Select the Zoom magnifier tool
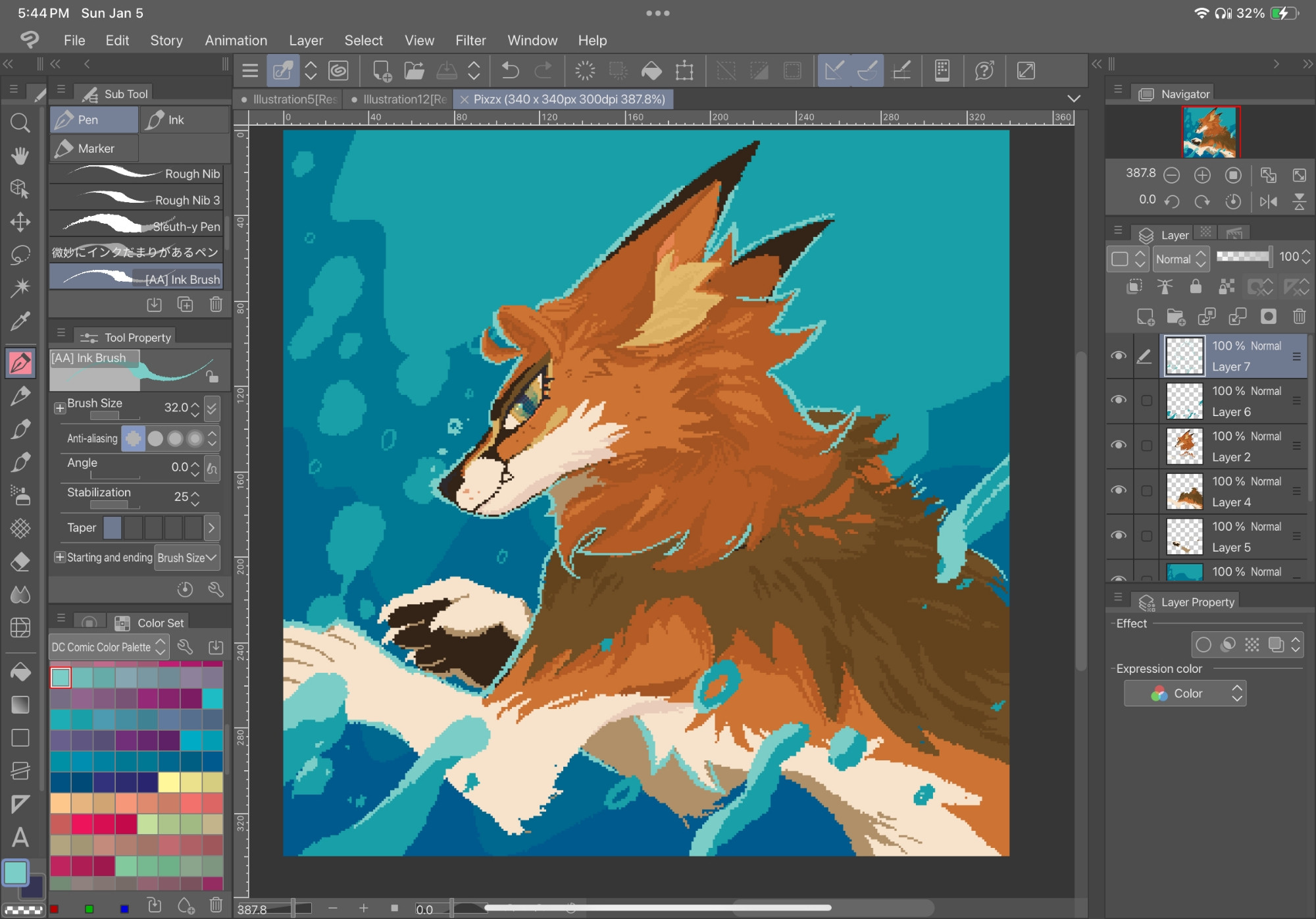This screenshot has height=919, width=1316. click(20, 122)
